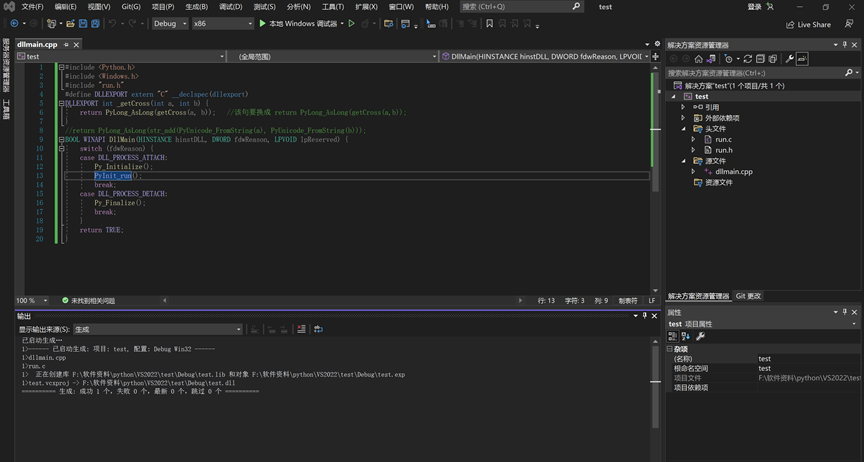Toggle preview selected items icon in Solution Explorer
The height and width of the screenshot is (462, 864).
[x=802, y=59]
